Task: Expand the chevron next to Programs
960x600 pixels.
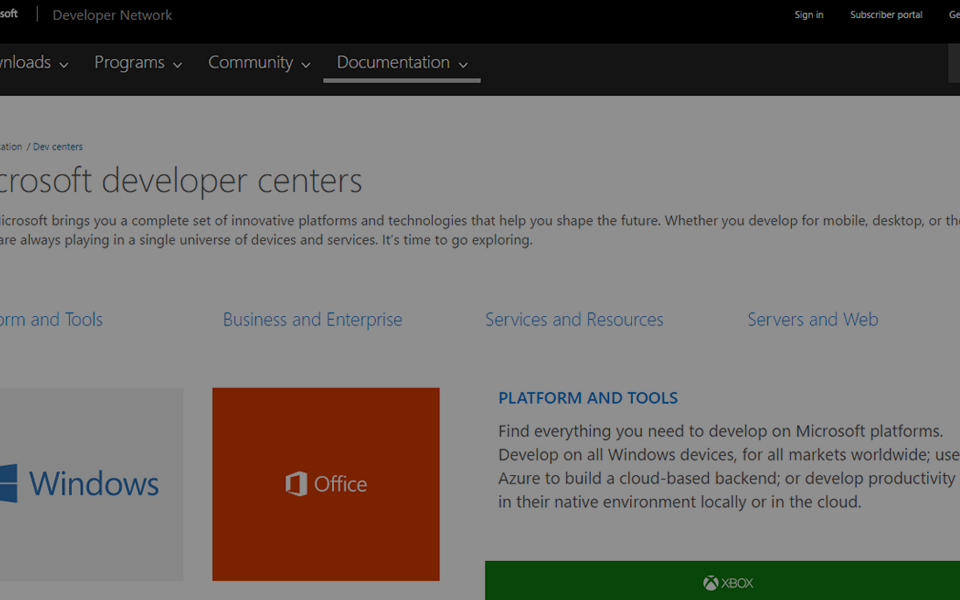Action: 178,65
